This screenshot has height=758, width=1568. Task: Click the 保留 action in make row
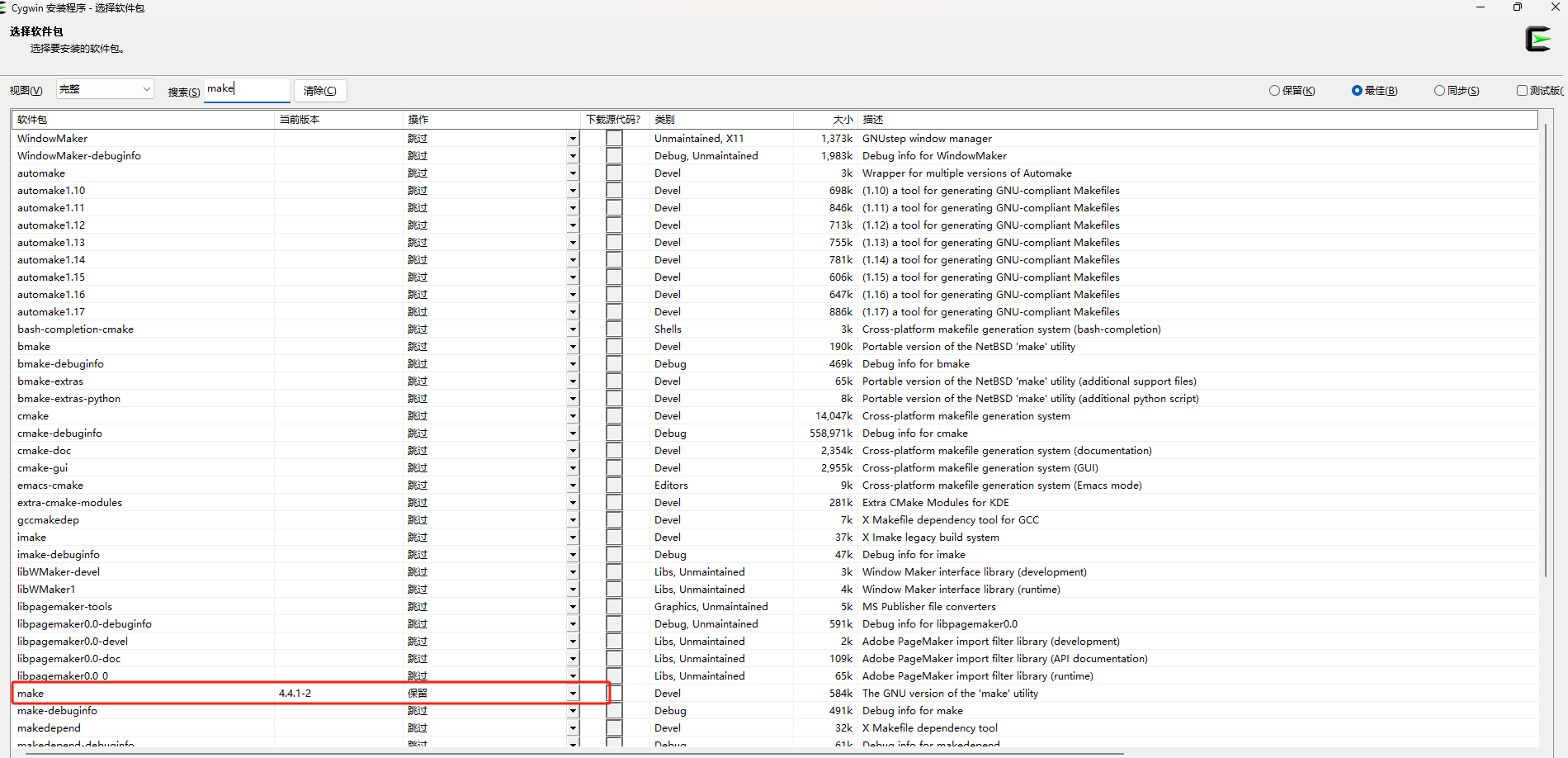tap(418, 693)
